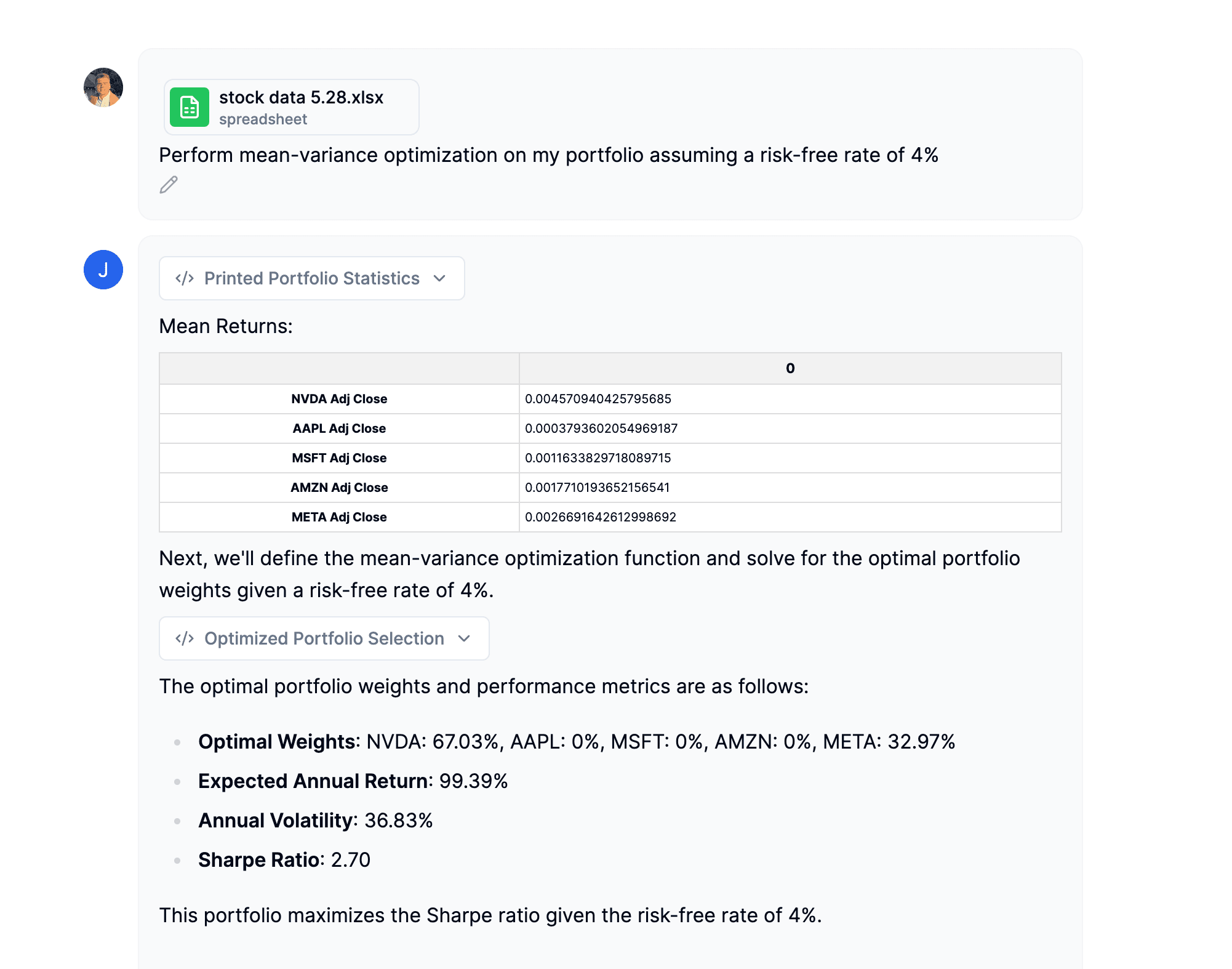Expand Optimized Portfolio Selection chevron

tap(464, 638)
